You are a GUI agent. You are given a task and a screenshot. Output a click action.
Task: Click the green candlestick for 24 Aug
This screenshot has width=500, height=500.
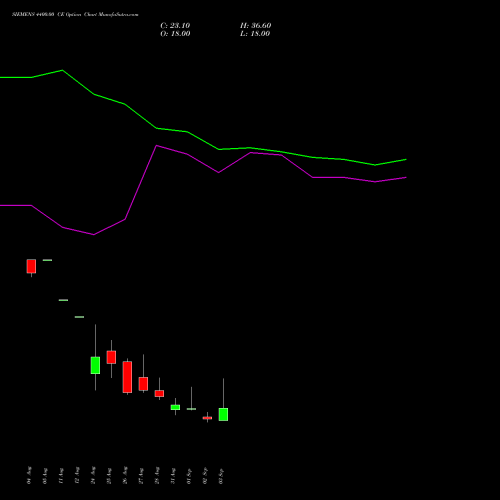pyautogui.click(x=95, y=365)
